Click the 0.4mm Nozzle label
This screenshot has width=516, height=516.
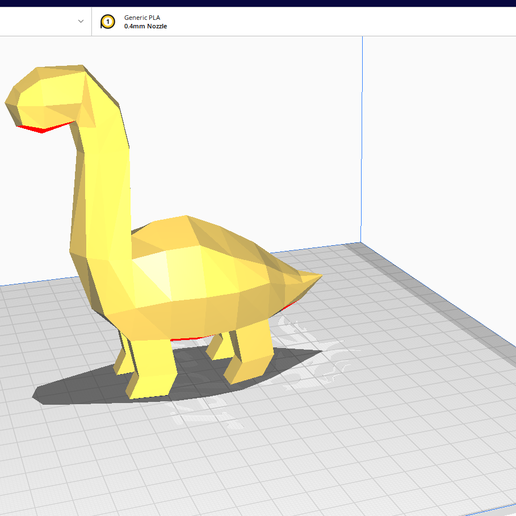[145, 26]
